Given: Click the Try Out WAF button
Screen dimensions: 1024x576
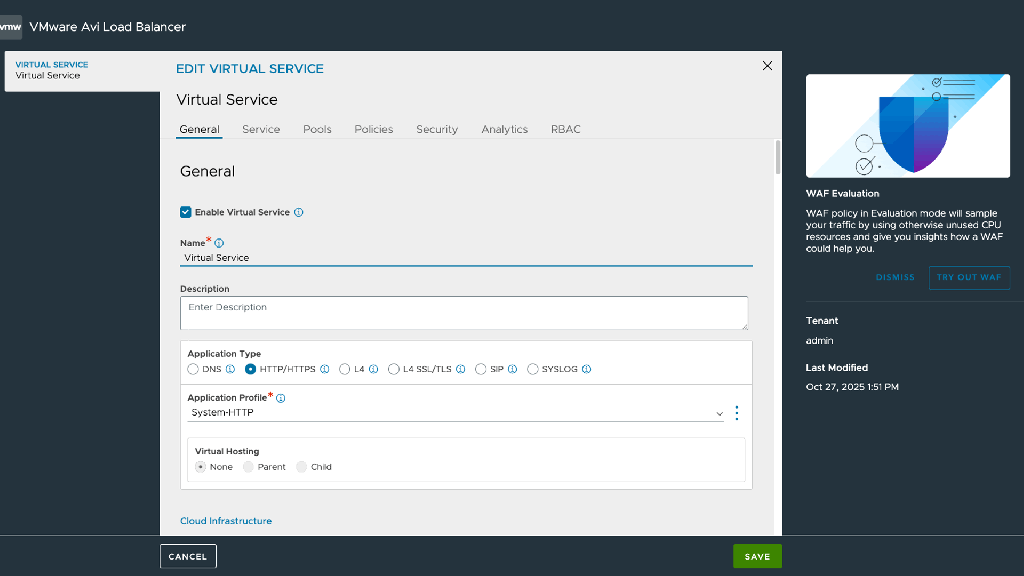Looking at the screenshot, I should (x=969, y=277).
